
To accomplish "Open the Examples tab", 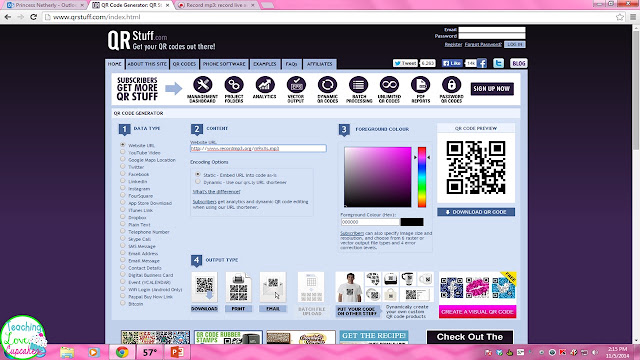I will tap(265, 64).
